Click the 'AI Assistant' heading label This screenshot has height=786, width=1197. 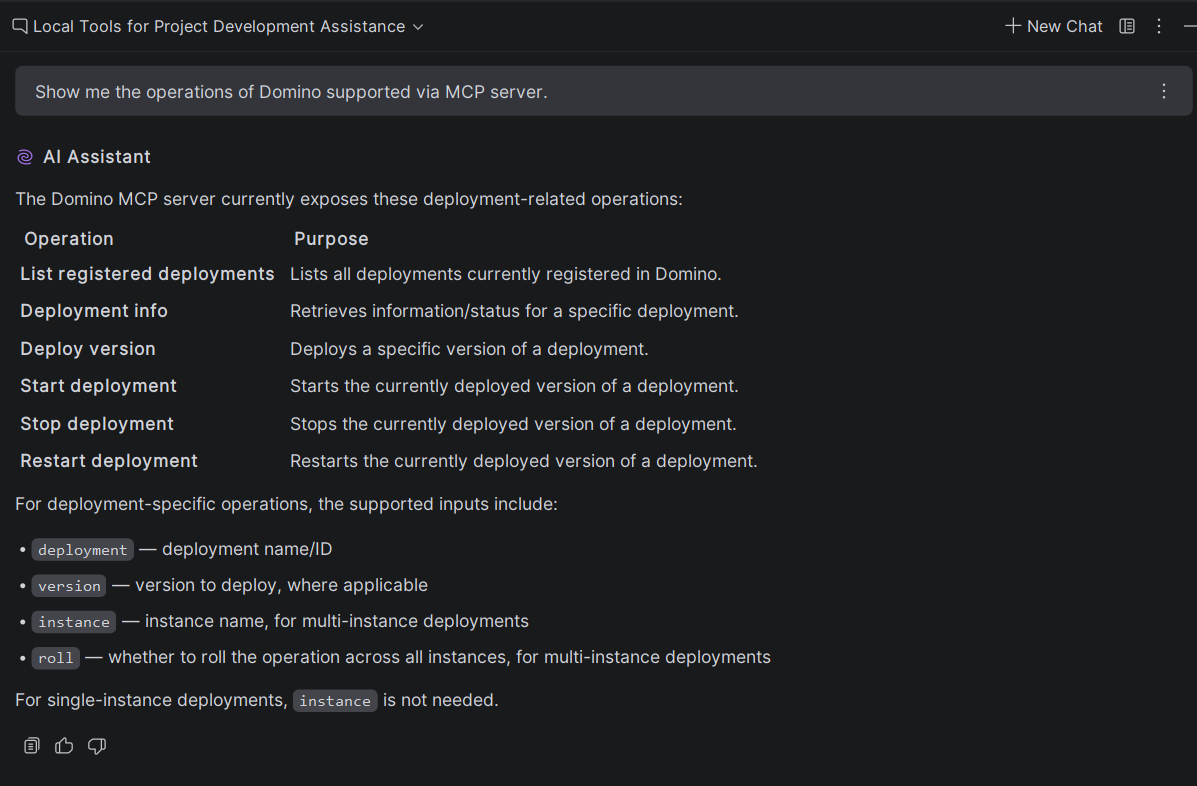click(x=97, y=157)
